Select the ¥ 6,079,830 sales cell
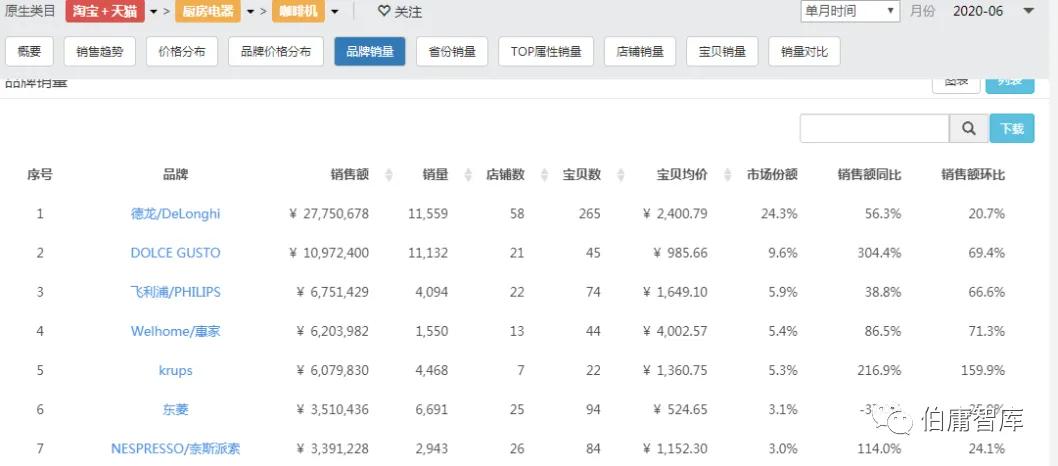The height and width of the screenshot is (466, 1058). [333, 370]
